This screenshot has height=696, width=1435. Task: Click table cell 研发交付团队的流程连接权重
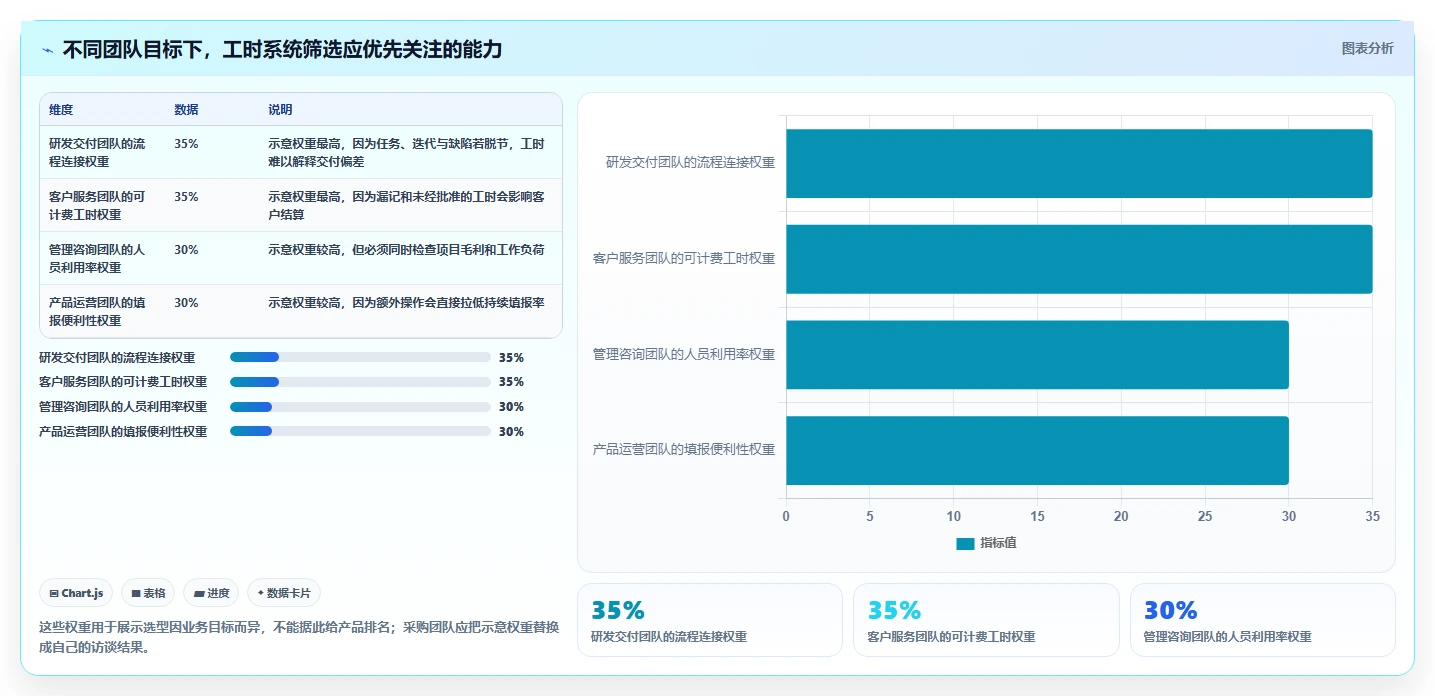[98, 152]
